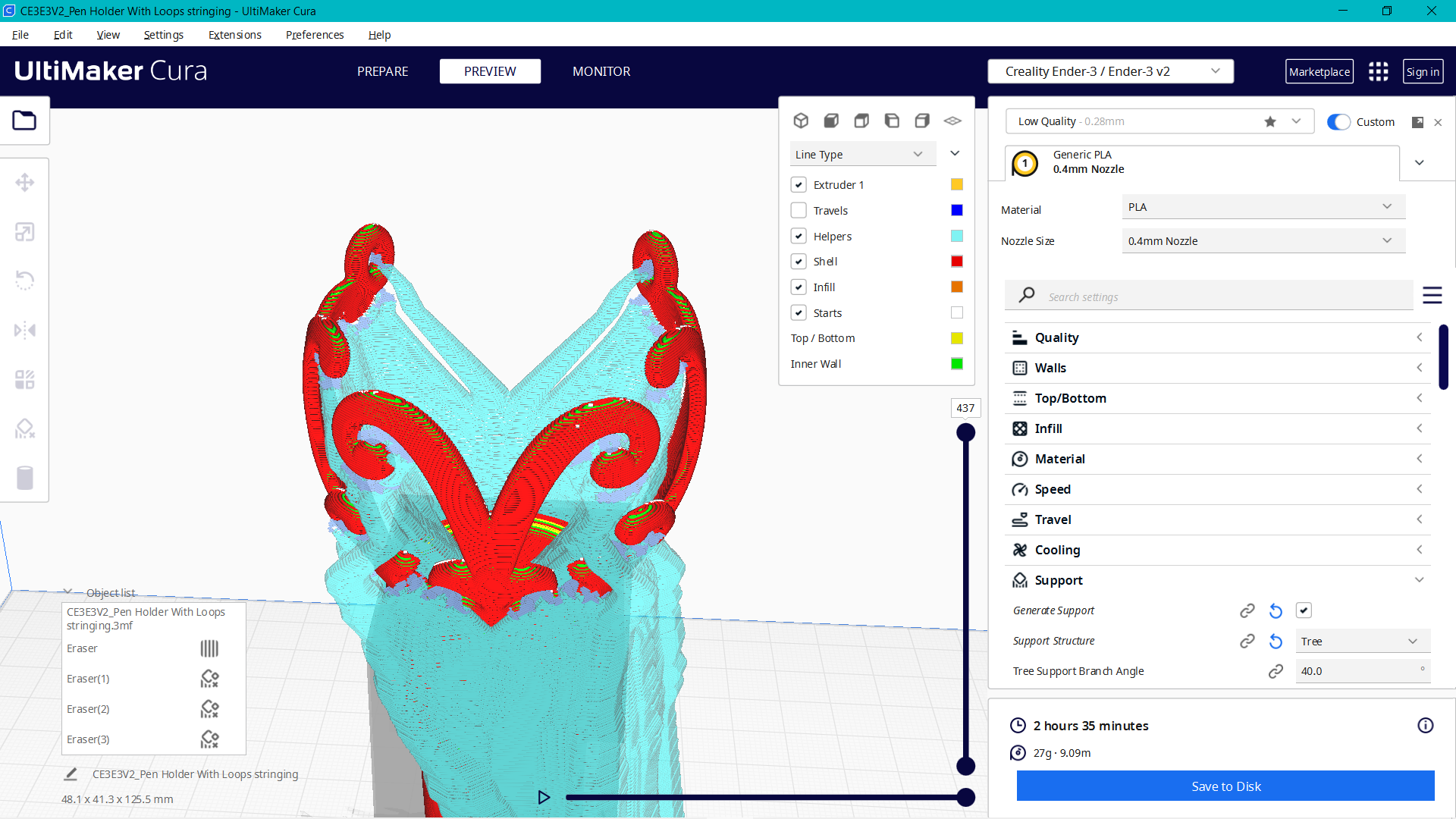1456x819 pixels.
Task: Select Eraser(1) in the Object list
Action: (x=88, y=679)
